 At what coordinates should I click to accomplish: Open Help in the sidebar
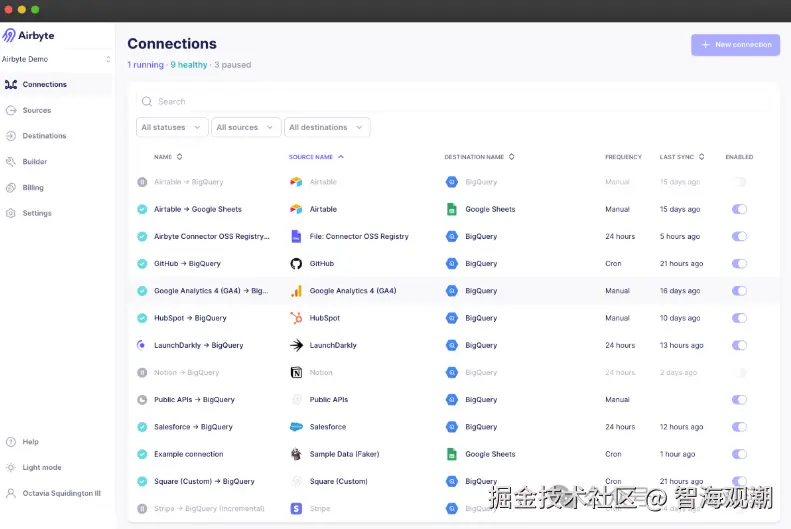[56, 442]
